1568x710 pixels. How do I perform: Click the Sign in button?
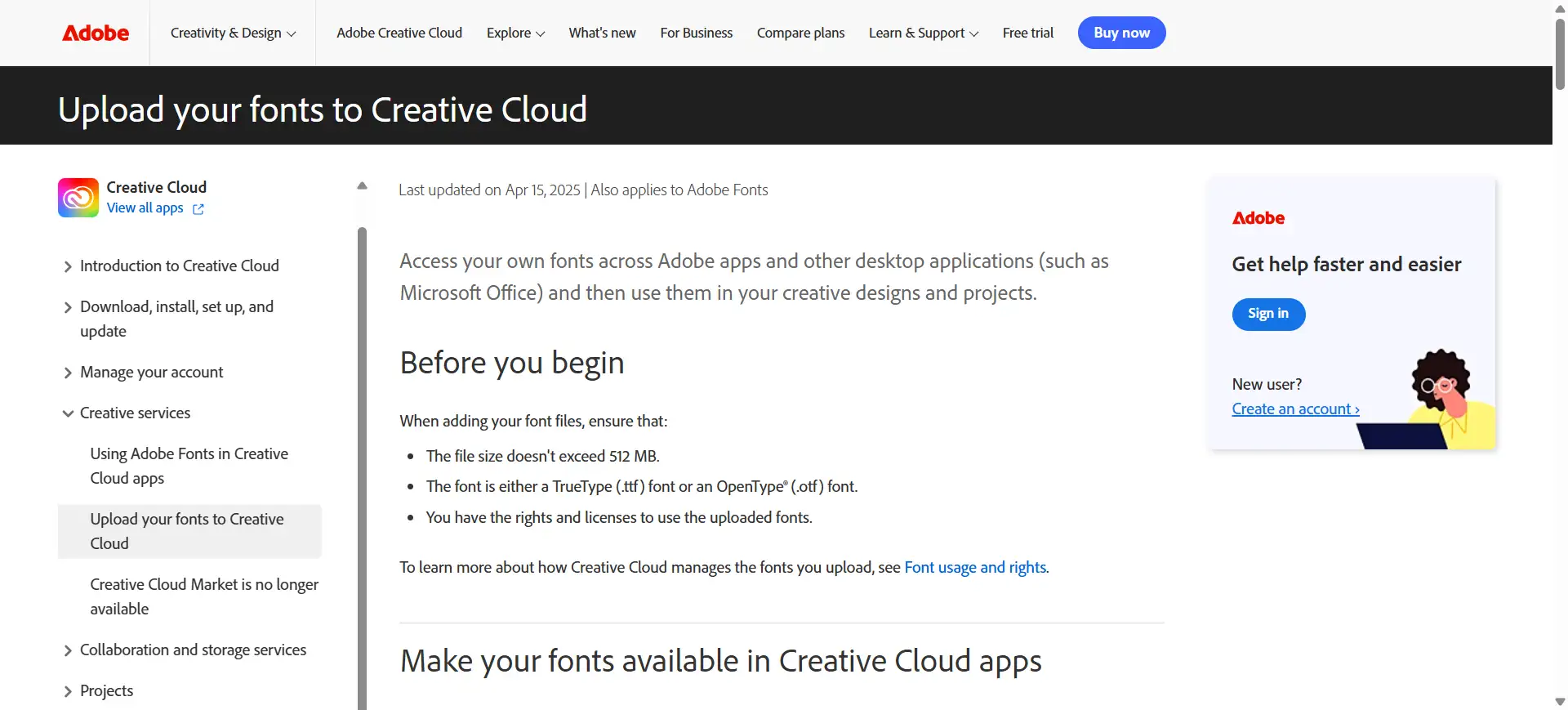click(x=1268, y=314)
